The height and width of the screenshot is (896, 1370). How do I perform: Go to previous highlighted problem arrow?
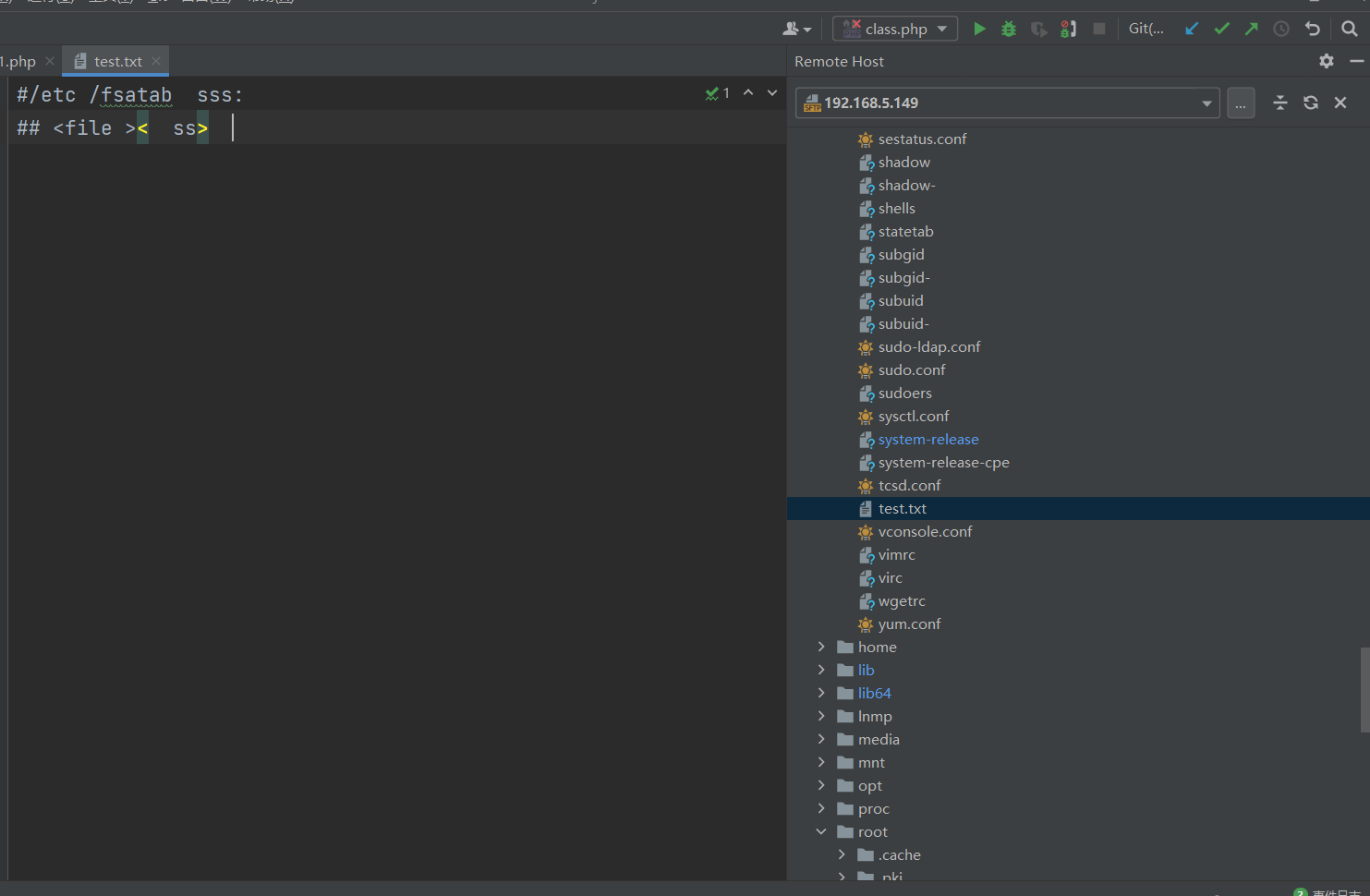click(x=748, y=93)
